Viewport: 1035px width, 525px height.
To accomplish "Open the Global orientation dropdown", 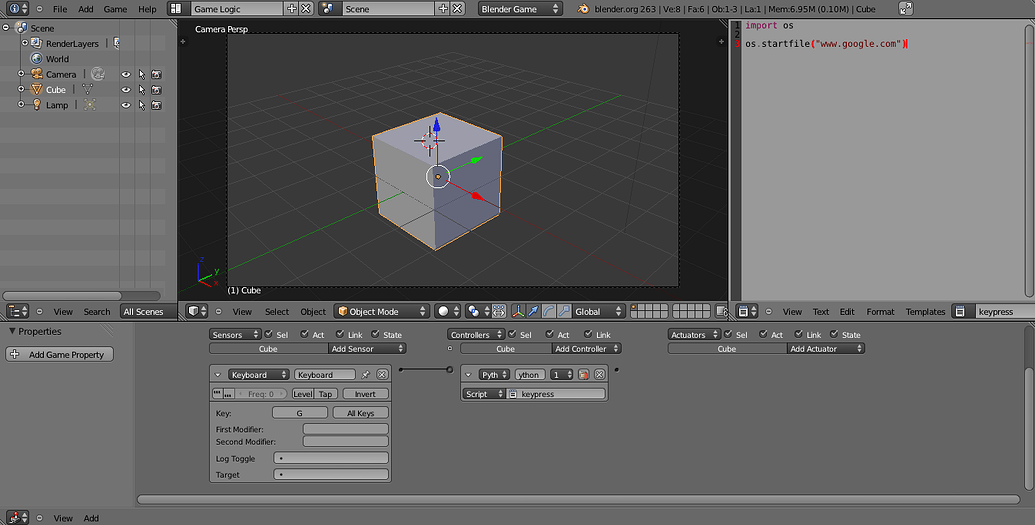I will (598, 311).
